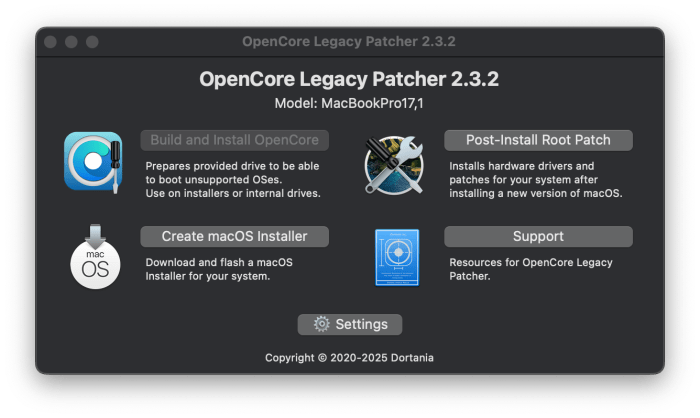700x418 pixels.
Task: Click the Copyright 2020-2025 Dortania text
Action: tap(349, 357)
